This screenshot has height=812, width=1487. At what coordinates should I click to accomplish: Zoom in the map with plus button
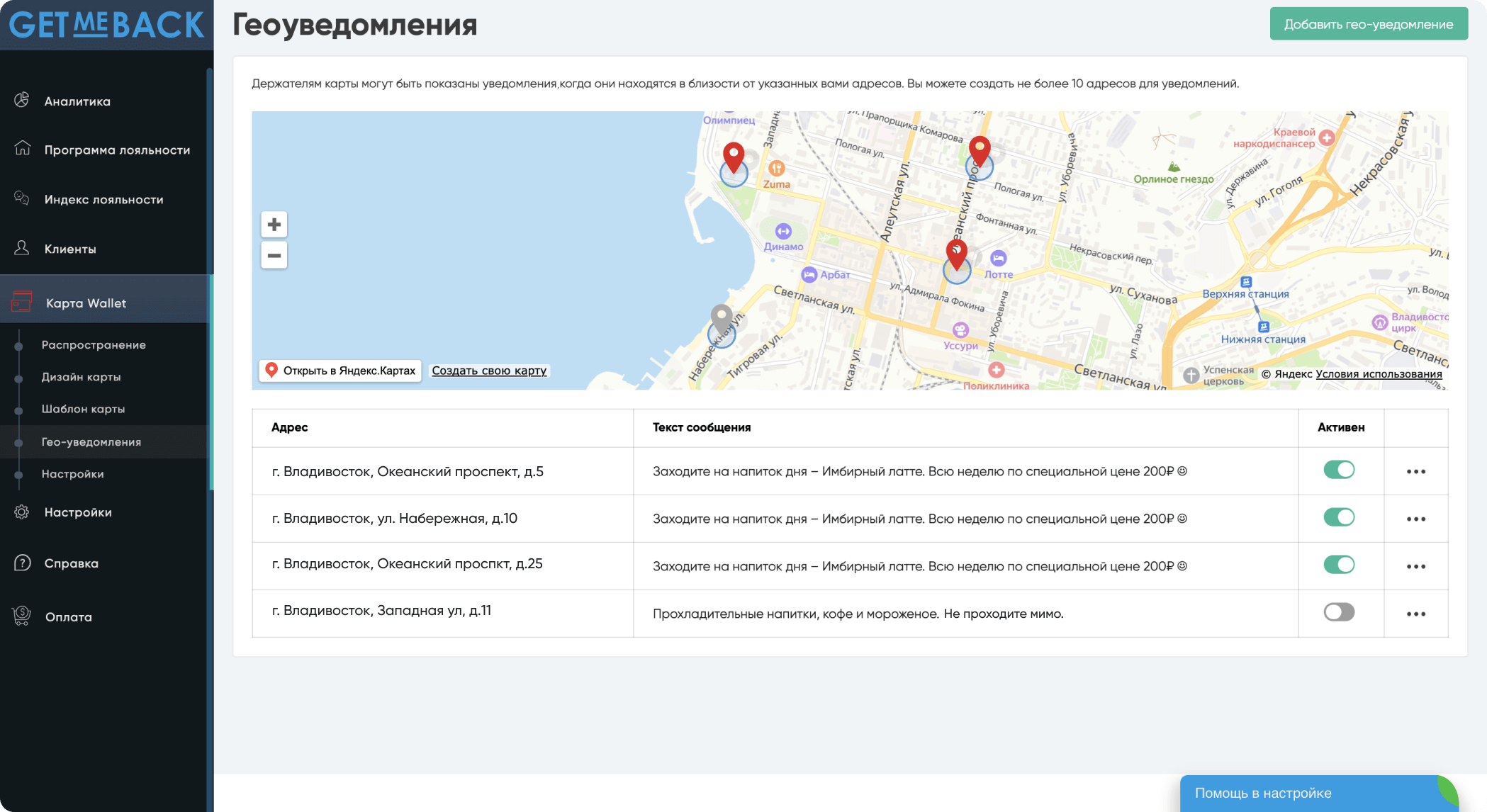274,225
